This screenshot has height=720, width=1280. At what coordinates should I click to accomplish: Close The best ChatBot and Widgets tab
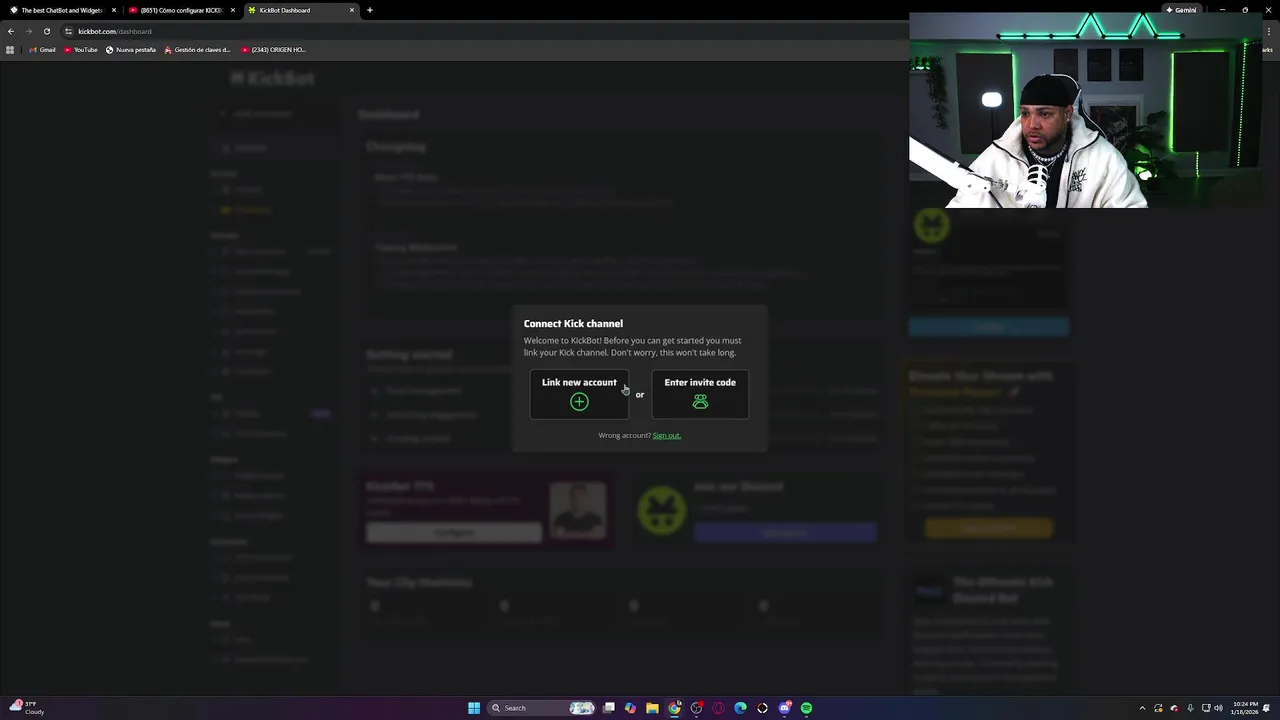(114, 10)
